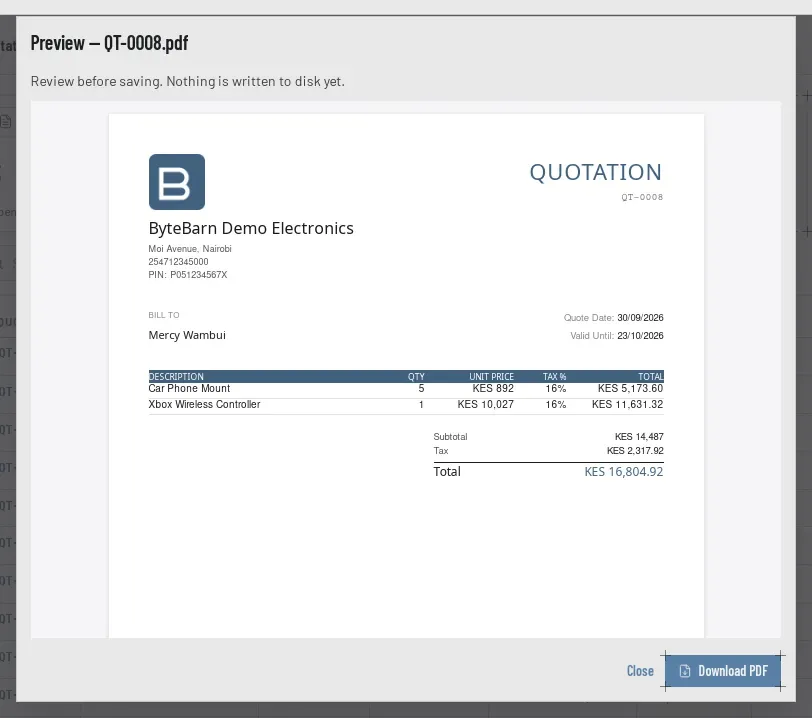The image size is (812, 718).
Task: Click 16% tax for Xbox Wireless Controller
Action: coord(556,405)
